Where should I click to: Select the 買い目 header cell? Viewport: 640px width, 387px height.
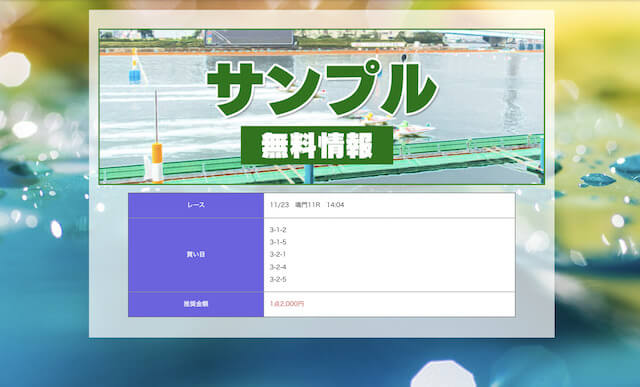(196, 255)
